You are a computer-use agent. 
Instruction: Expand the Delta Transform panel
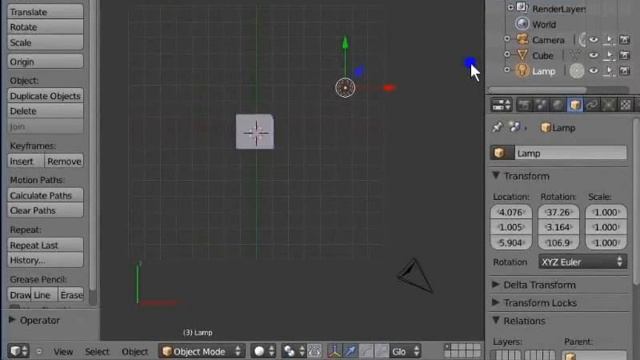coord(496,284)
